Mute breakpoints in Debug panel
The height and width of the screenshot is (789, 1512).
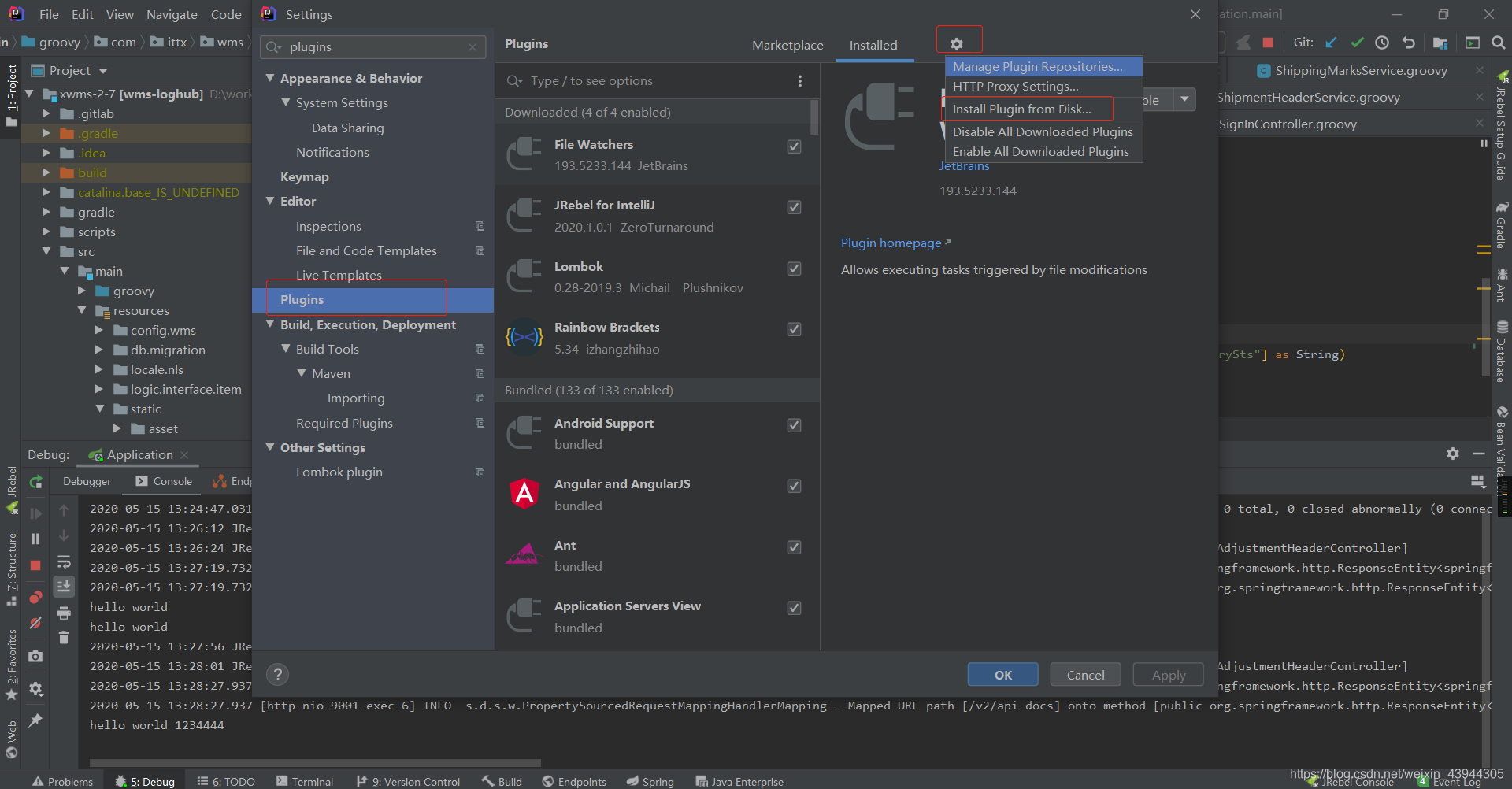35,623
